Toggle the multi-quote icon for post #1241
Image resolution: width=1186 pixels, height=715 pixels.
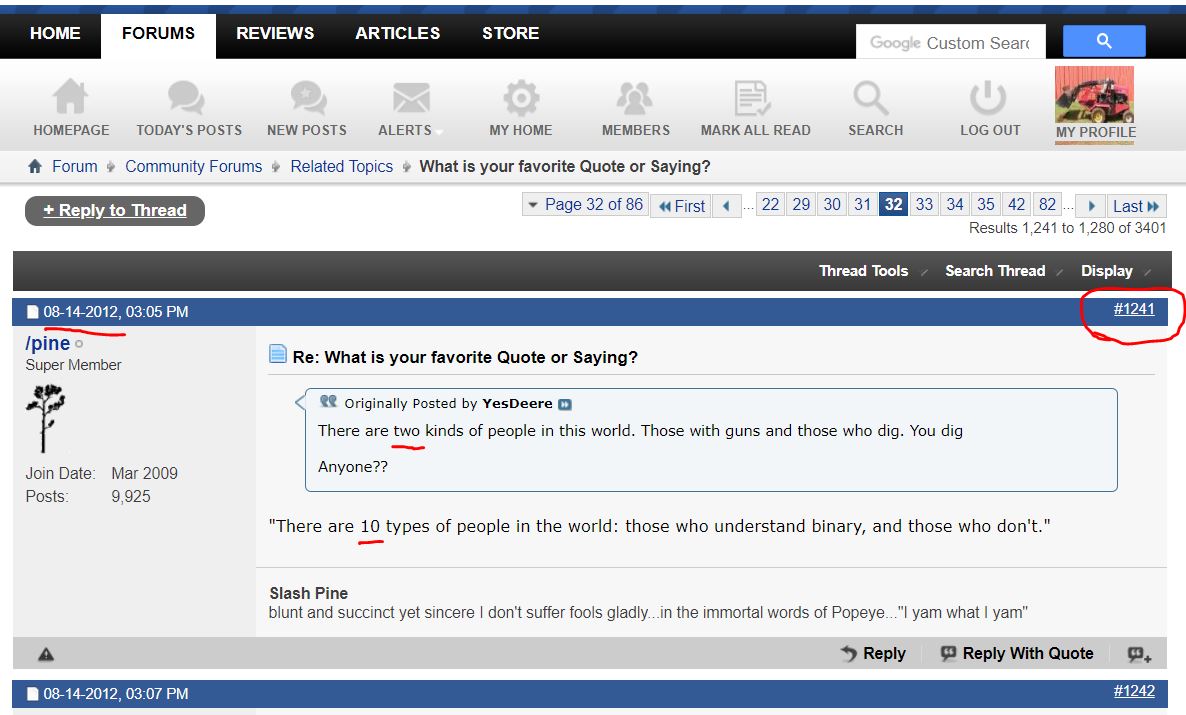[1139, 654]
